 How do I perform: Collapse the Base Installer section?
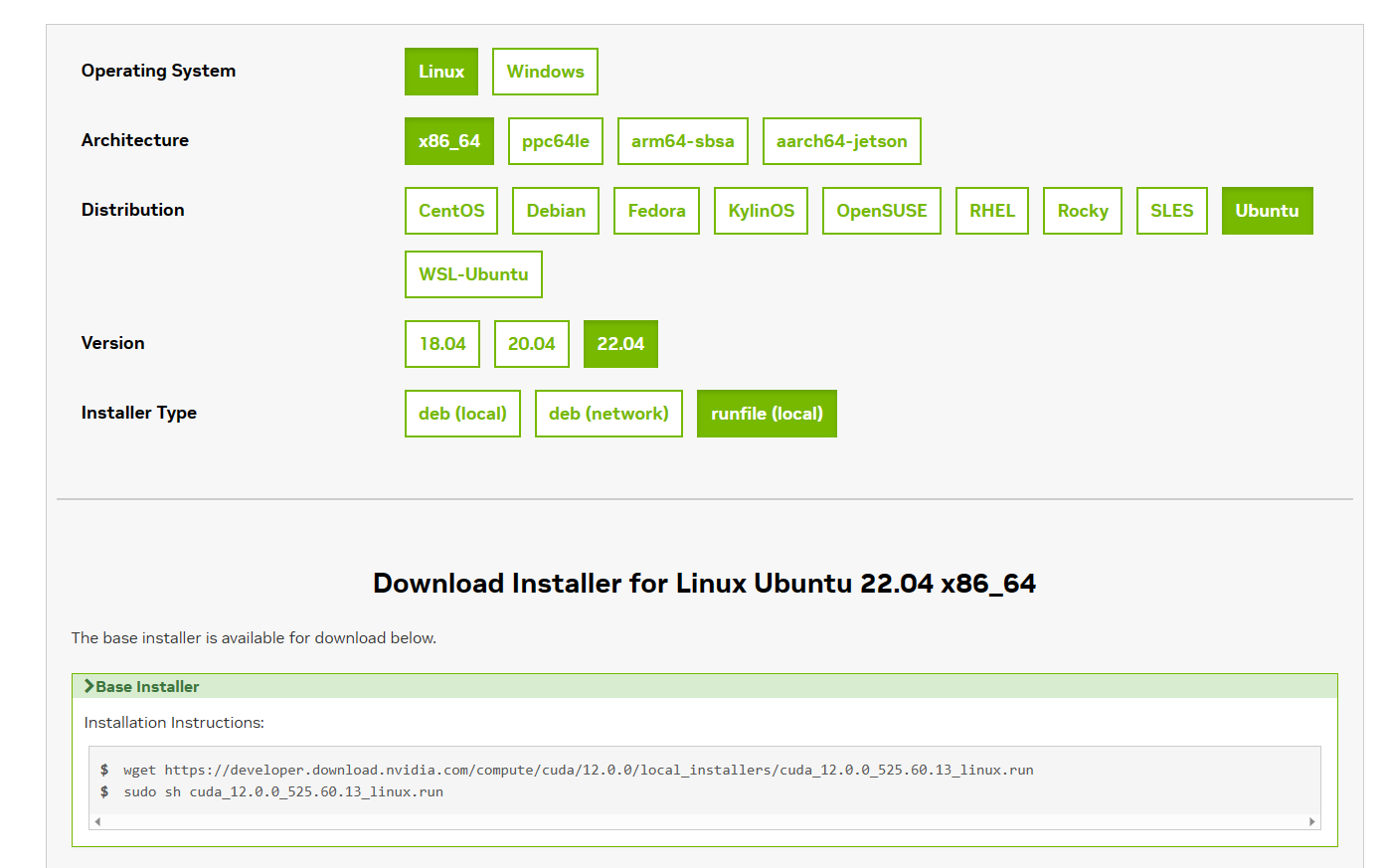pyautogui.click(x=704, y=686)
